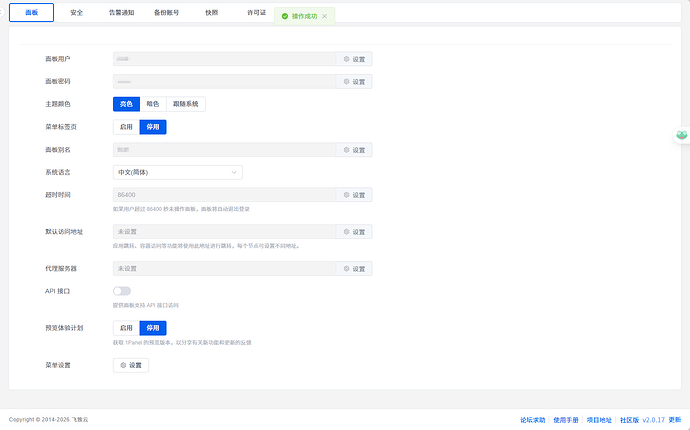690x430 pixels.
Task: Open 菜单设置 with its gear button
Action: point(131,365)
